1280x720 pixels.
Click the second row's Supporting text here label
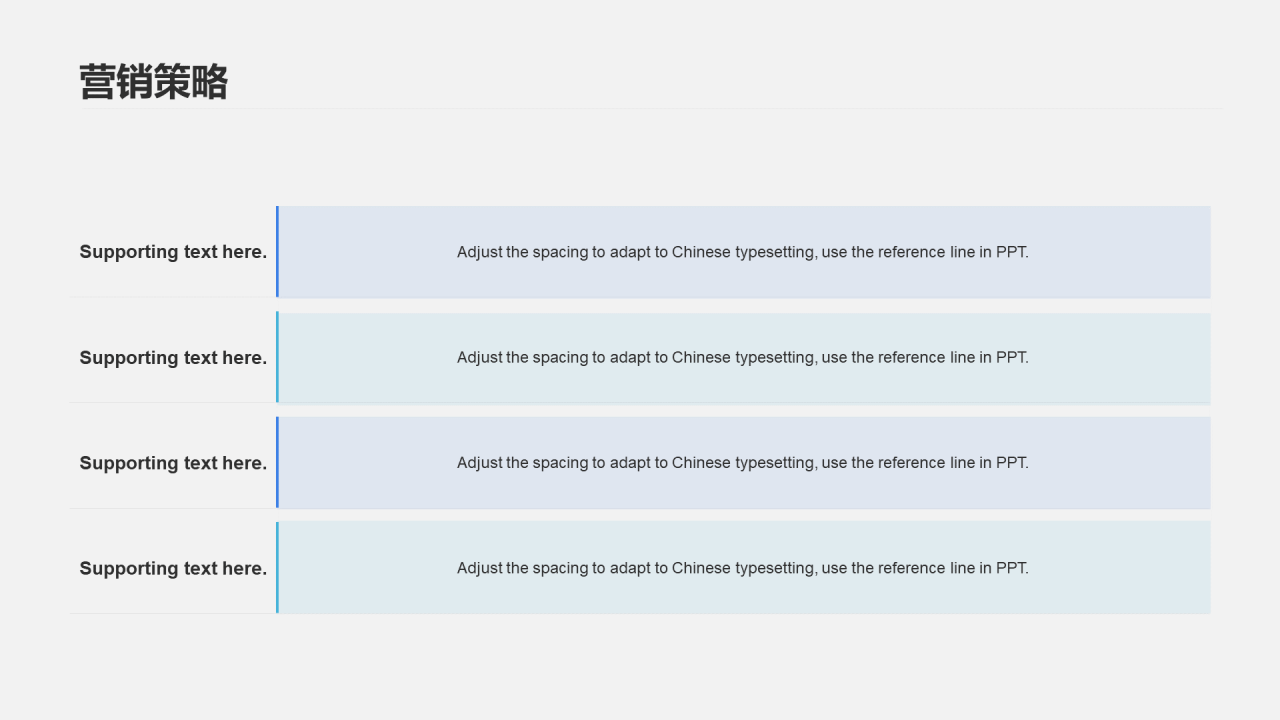pos(173,358)
